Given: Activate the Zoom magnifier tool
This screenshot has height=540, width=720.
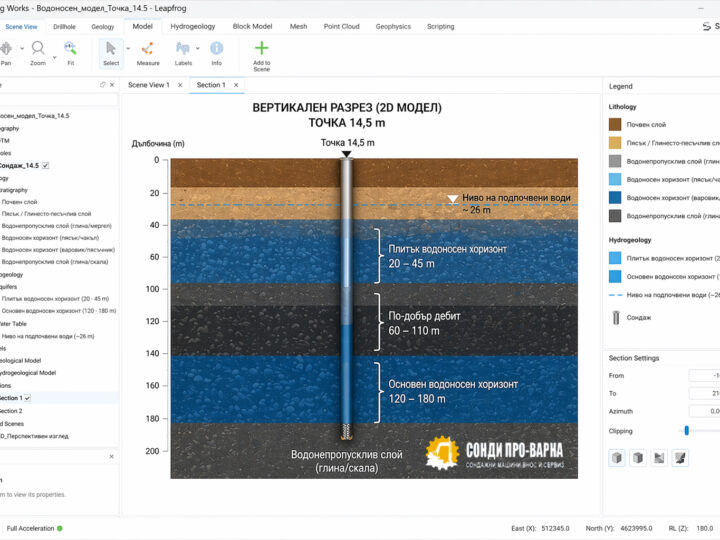Looking at the screenshot, I should click(38, 53).
